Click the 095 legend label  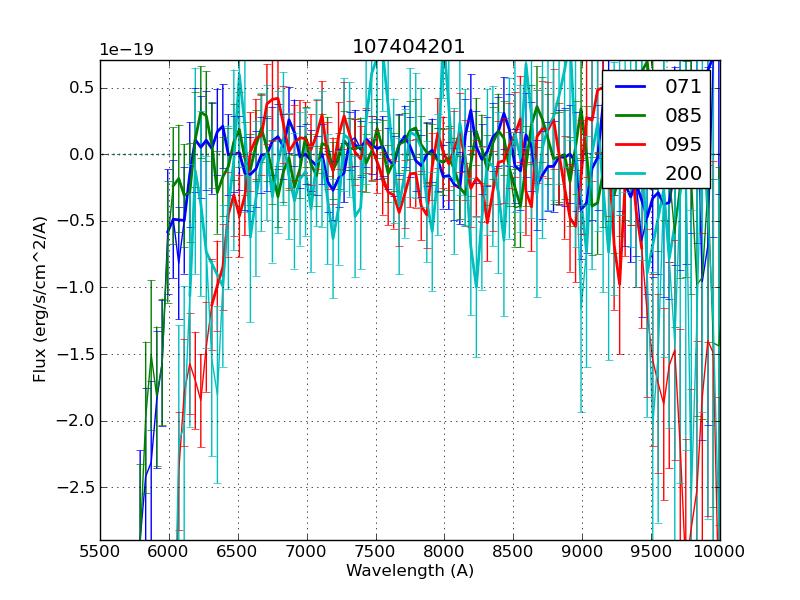click(683, 144)
